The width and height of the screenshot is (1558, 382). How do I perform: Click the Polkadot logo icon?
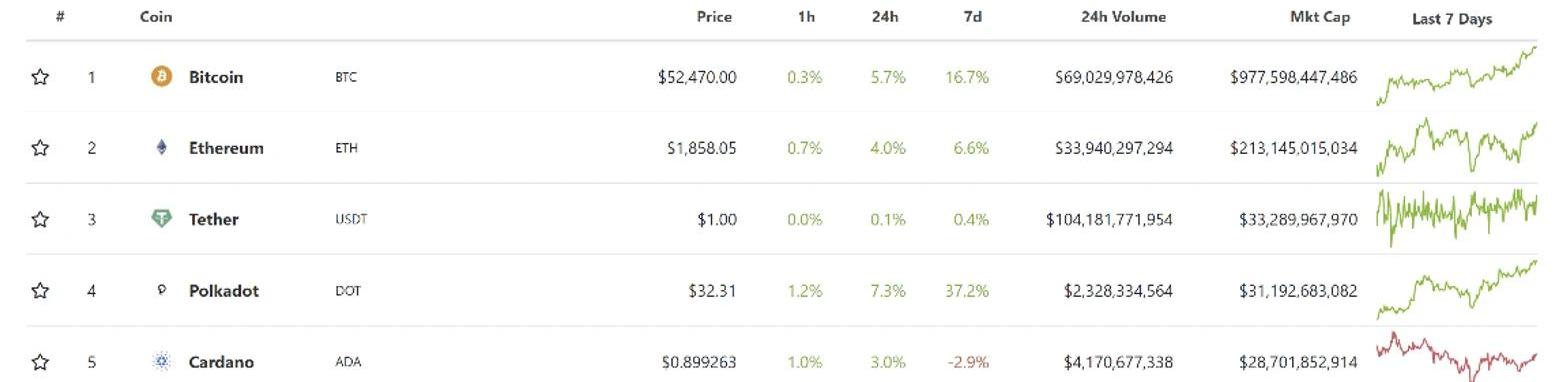pos(161,290)
